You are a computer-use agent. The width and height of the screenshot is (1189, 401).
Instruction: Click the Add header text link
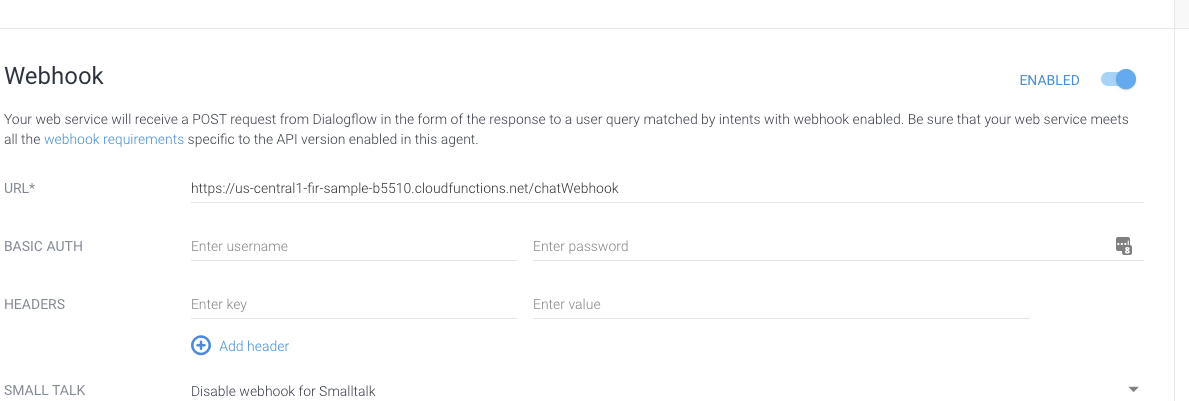(x=254, y=346)
